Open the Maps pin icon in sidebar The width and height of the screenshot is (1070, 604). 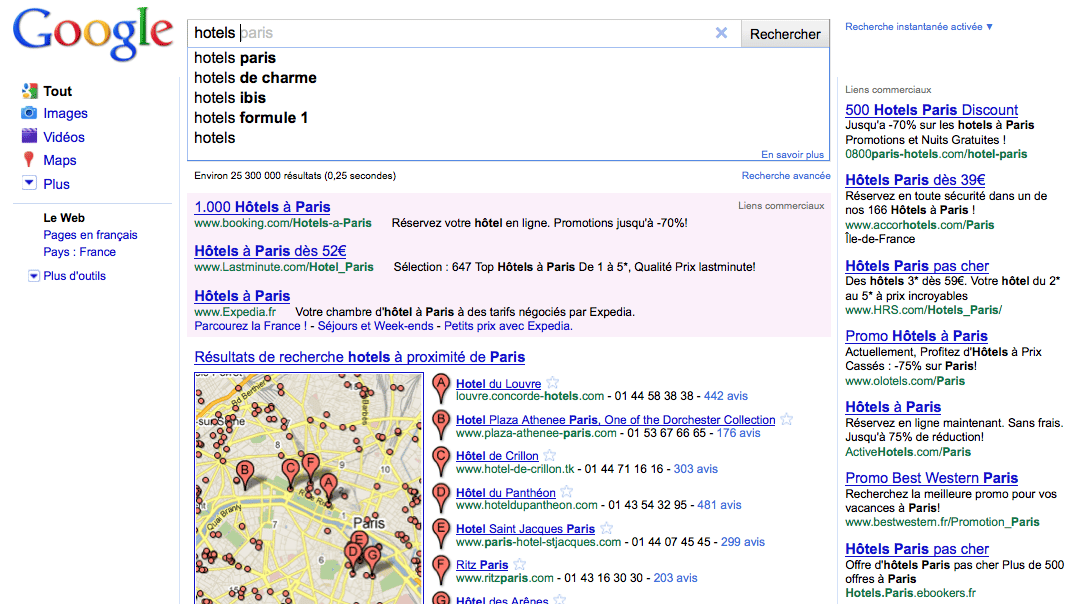tap(29, 160)
